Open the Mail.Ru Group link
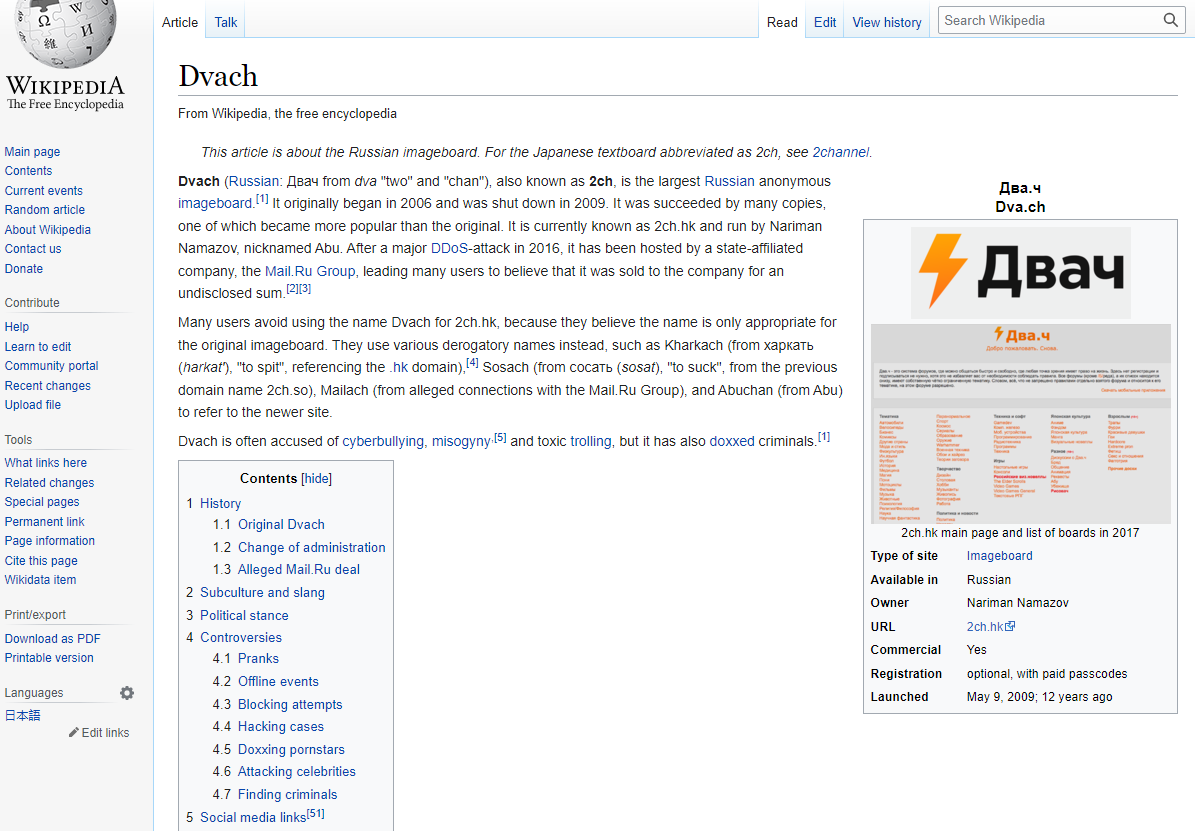 (310, 271)
